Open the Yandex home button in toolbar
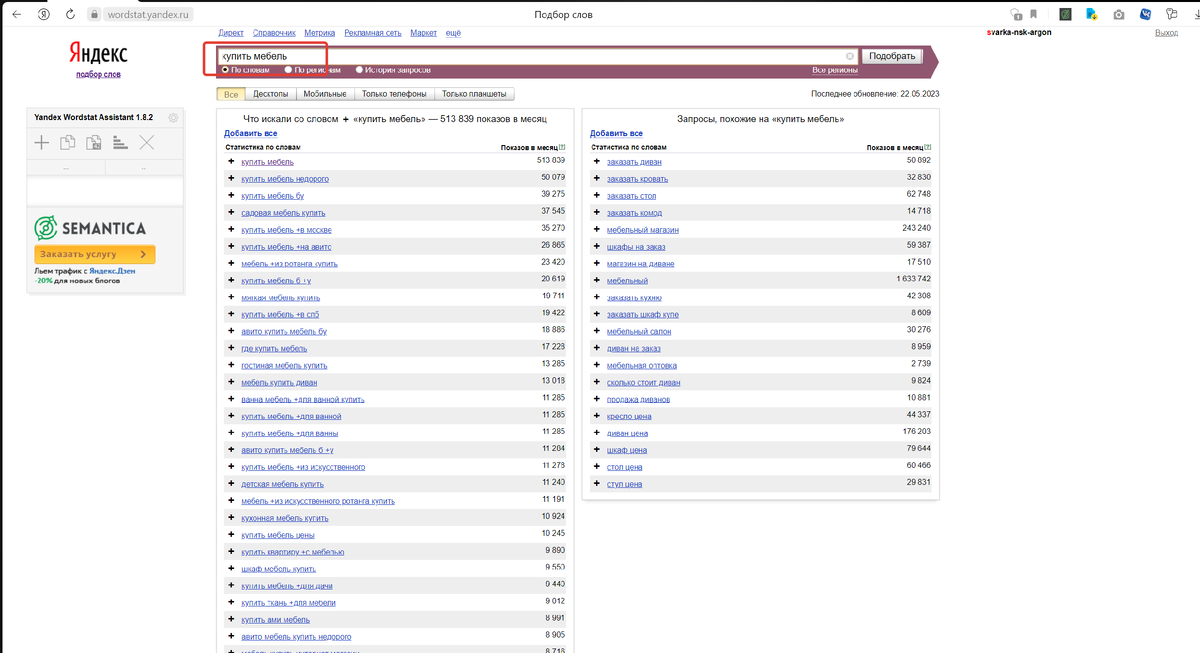This screenshot has height=653, width=1200. tap(43, 15)
